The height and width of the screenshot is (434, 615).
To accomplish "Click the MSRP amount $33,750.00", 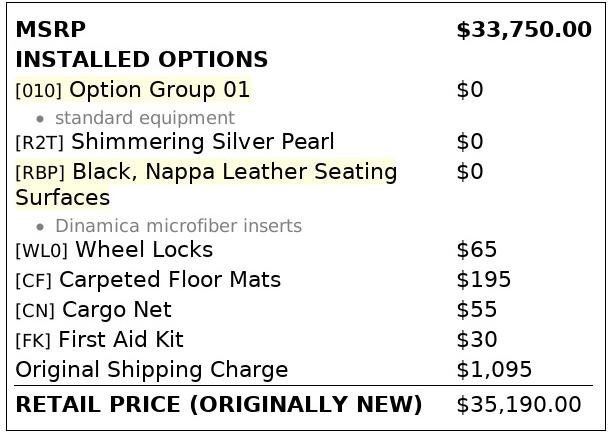I will coord(524,30).
